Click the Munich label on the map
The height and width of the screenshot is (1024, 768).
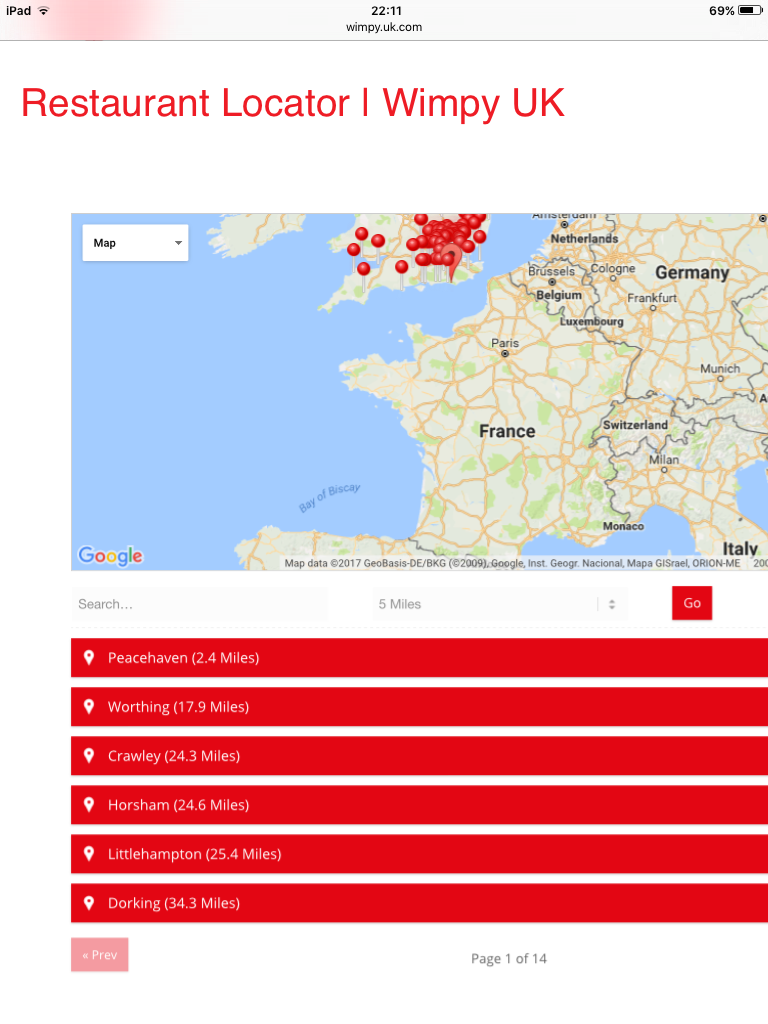(720, 369)
